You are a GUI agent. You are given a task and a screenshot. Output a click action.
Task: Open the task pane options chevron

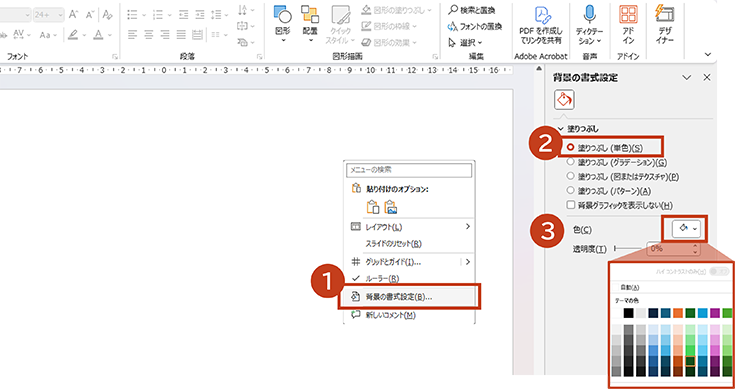coord(687,78)
